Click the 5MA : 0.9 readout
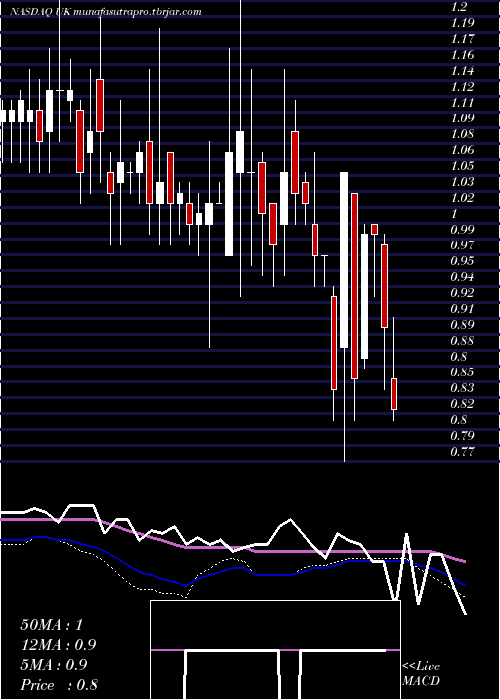The height and width of the screenshot is (700, 500). tap(54, 665)
